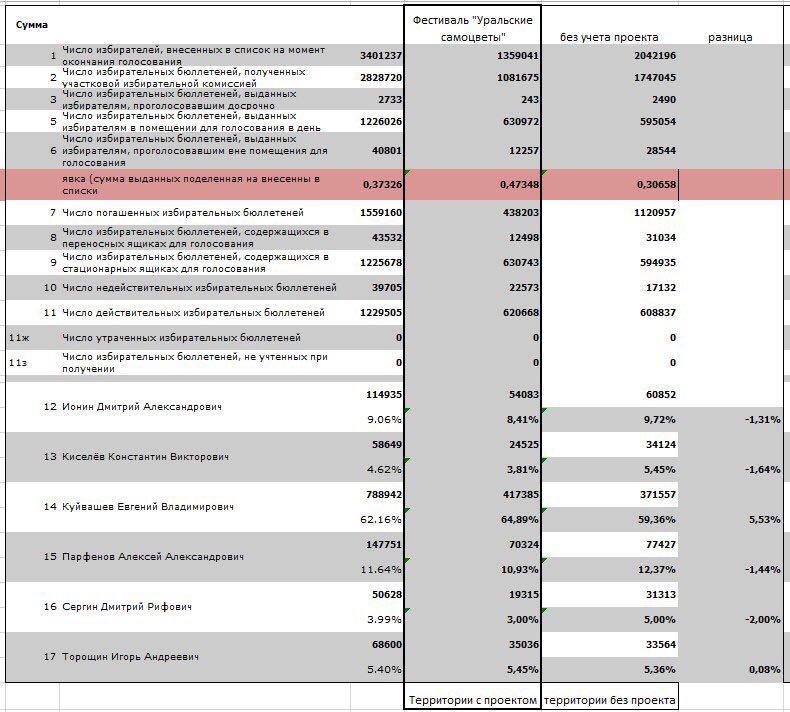Select label 'Число утраченных избирательных бюллетеней'
Screen dimensions: 790x712
click(x=181, y=338)
